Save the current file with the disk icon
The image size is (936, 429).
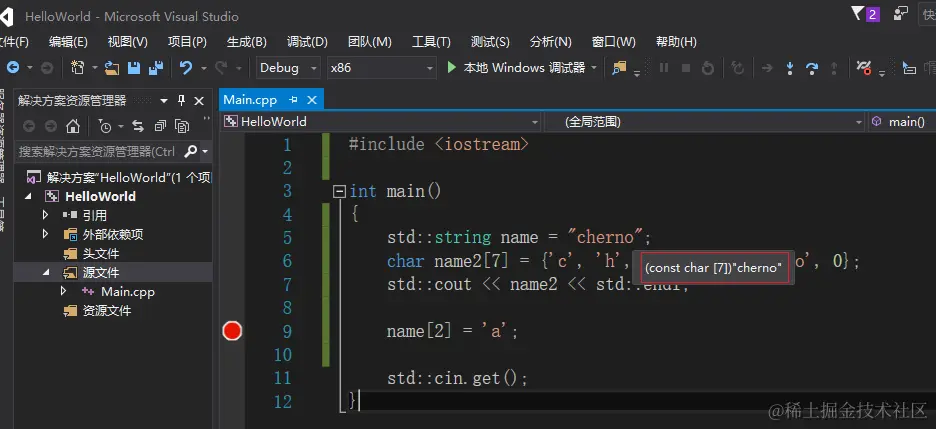[134, 68]
